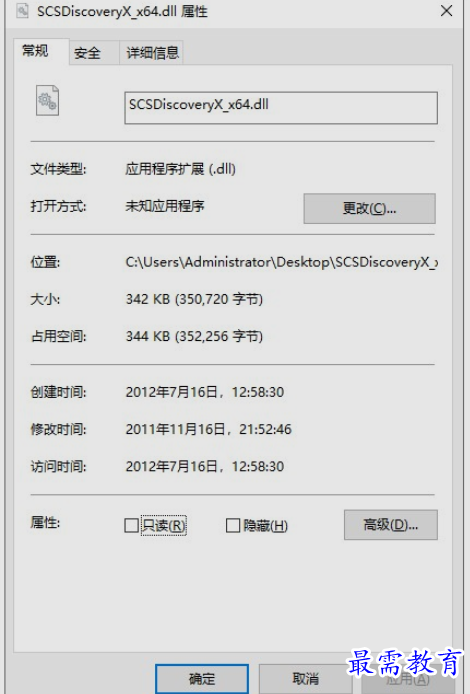470x694 pixels.
Task: Switch to the 安全 tab
Action: pyautogui.click(x=88, y=53)
